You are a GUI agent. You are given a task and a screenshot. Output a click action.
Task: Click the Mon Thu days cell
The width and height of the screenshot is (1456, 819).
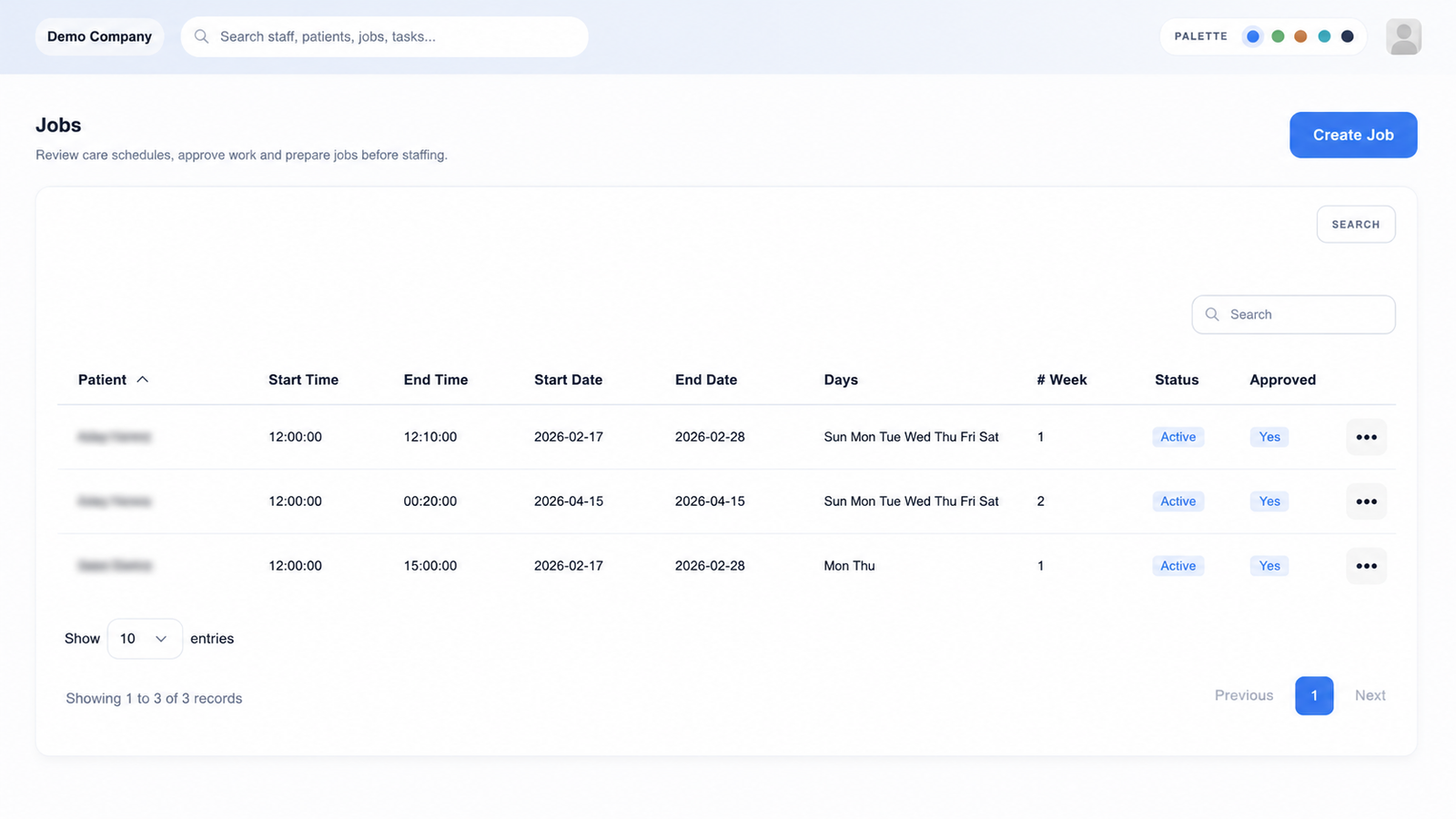849,566
